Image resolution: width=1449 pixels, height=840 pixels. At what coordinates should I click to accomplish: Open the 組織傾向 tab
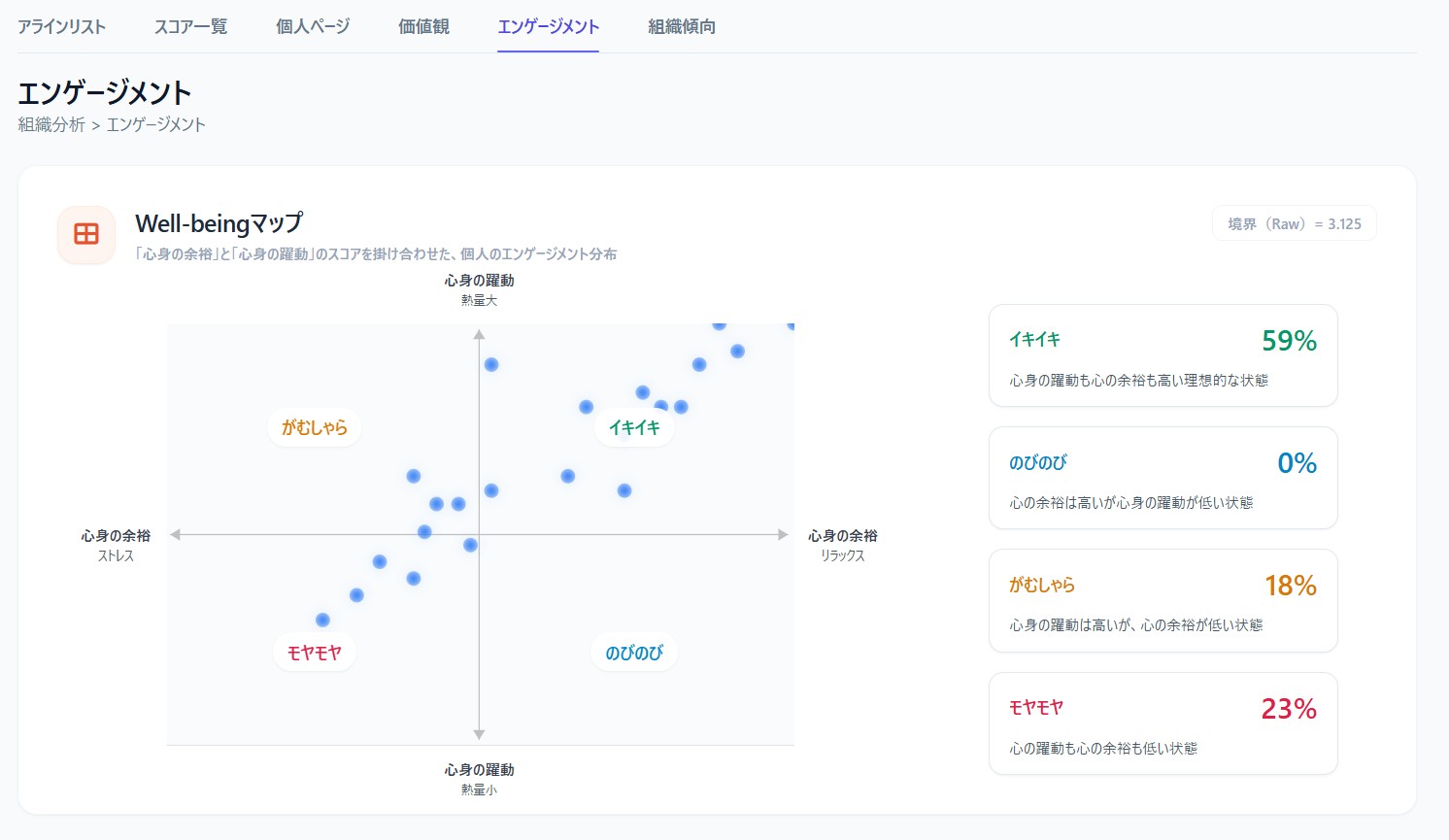point(682,27)
